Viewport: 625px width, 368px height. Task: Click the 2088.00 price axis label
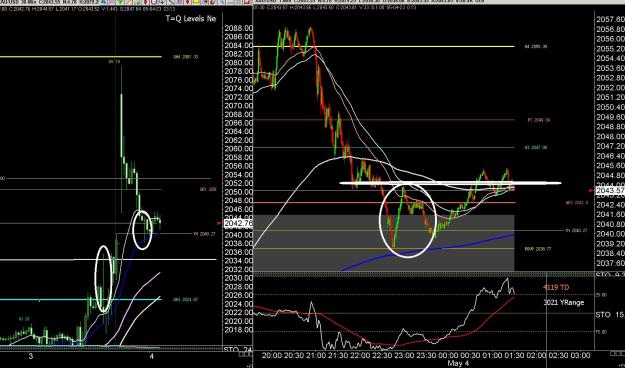click(238, 28)
